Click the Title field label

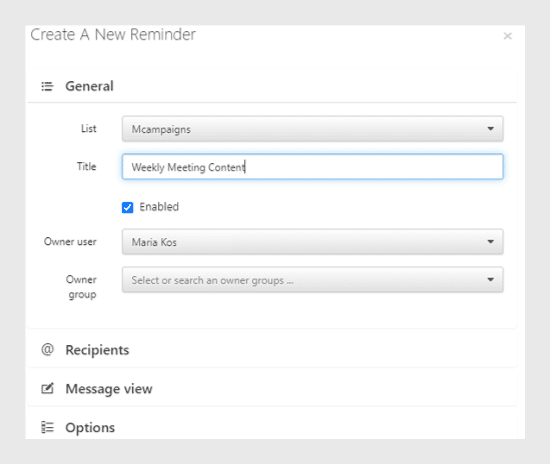tap(87, 166)
